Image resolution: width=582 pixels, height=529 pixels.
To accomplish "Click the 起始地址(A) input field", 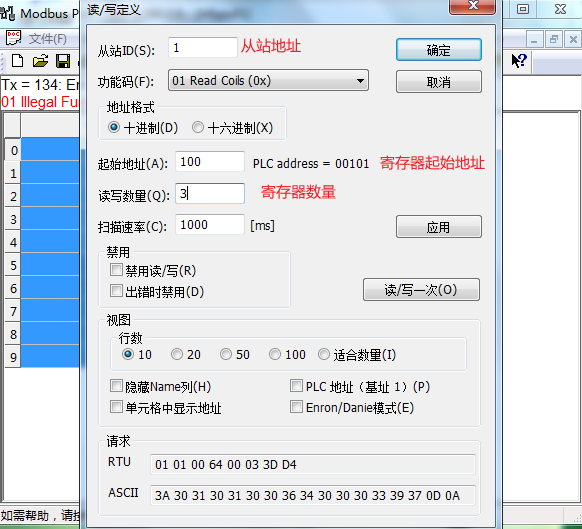I will [210, 161].
